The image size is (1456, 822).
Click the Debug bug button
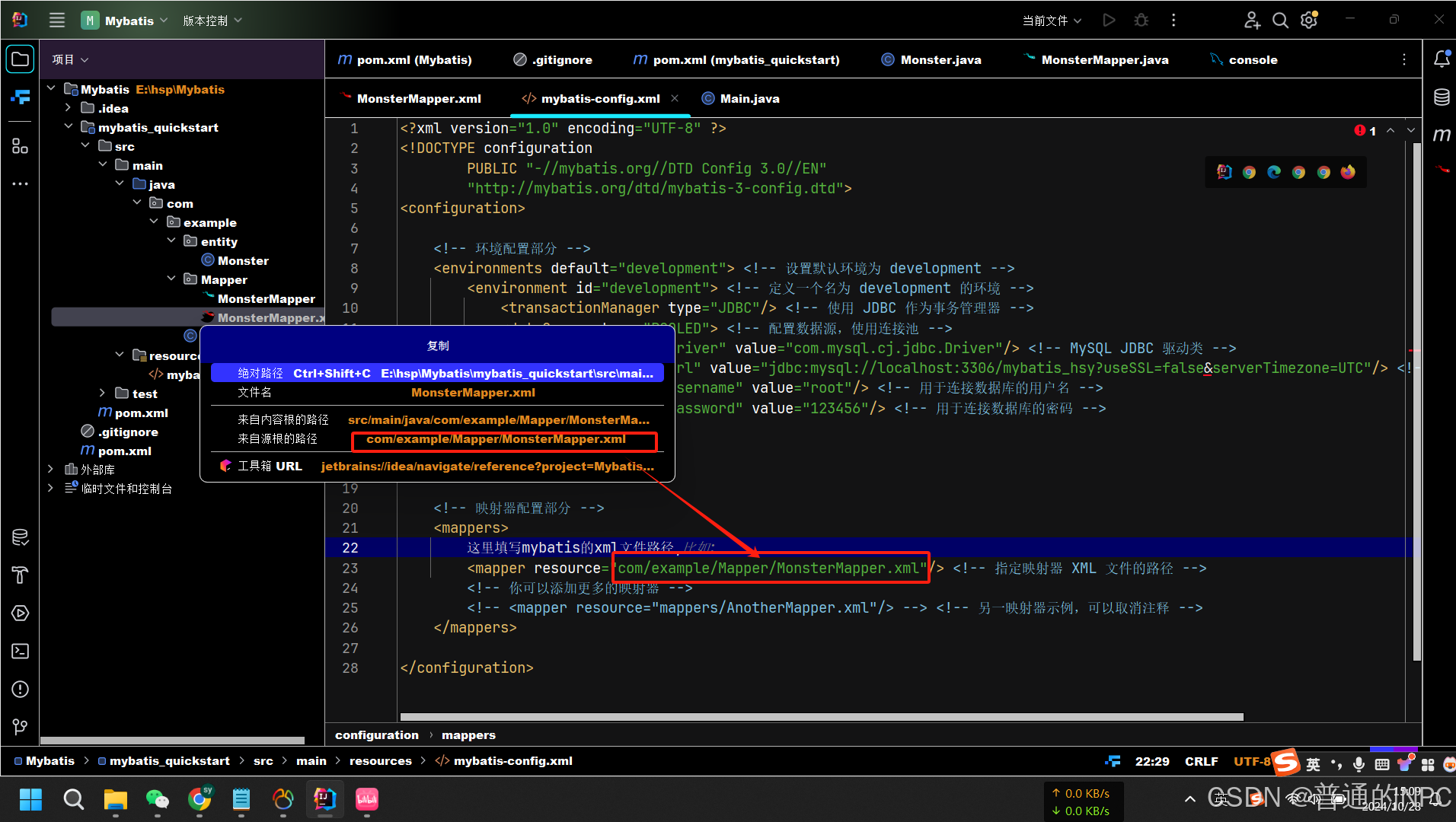(1141, 21)
